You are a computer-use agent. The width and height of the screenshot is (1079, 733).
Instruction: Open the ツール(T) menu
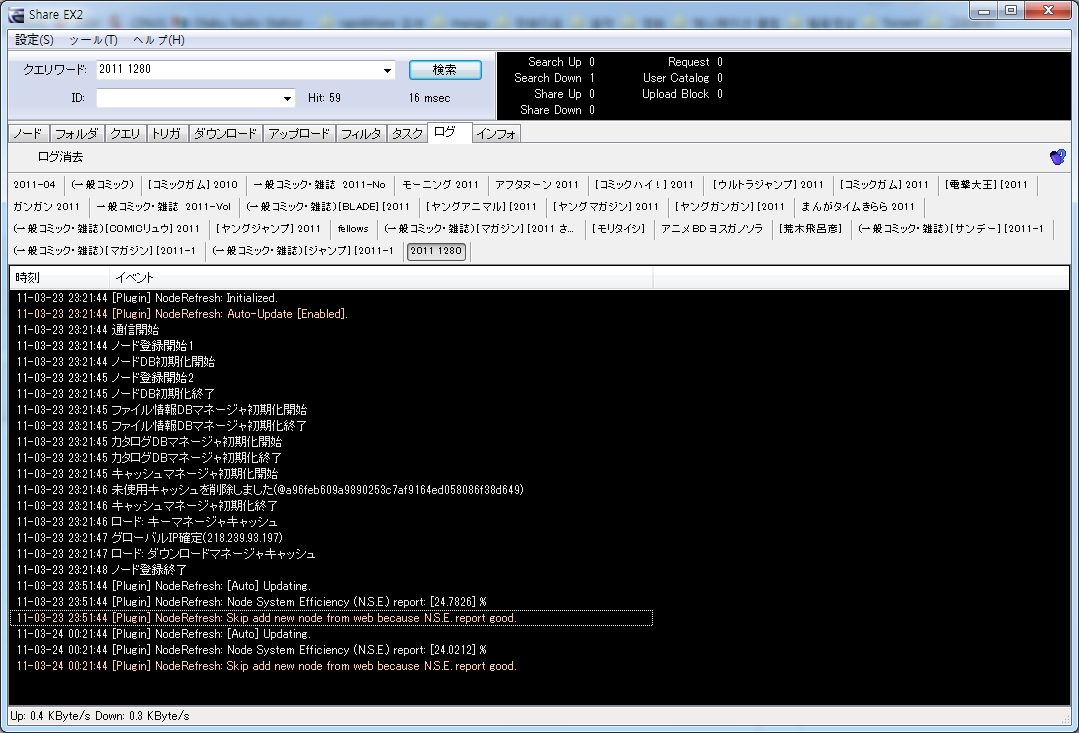pos(94,40)
